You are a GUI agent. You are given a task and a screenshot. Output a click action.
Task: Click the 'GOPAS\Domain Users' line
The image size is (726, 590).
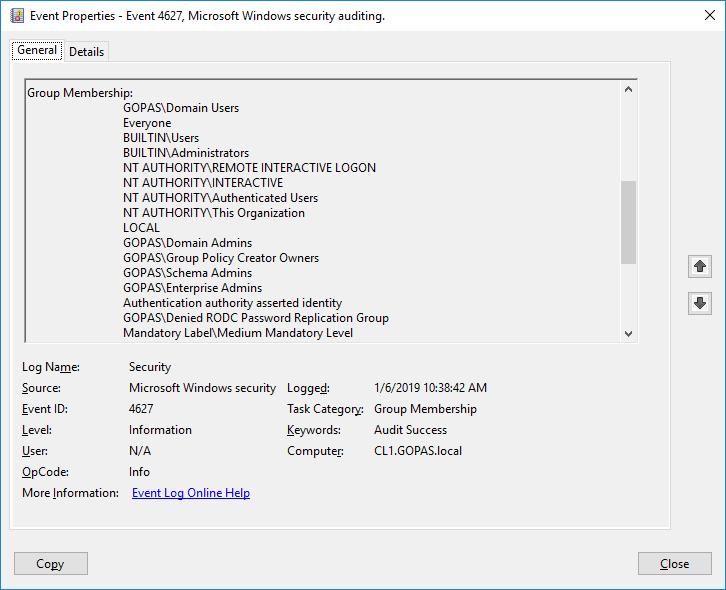point(181,108)
